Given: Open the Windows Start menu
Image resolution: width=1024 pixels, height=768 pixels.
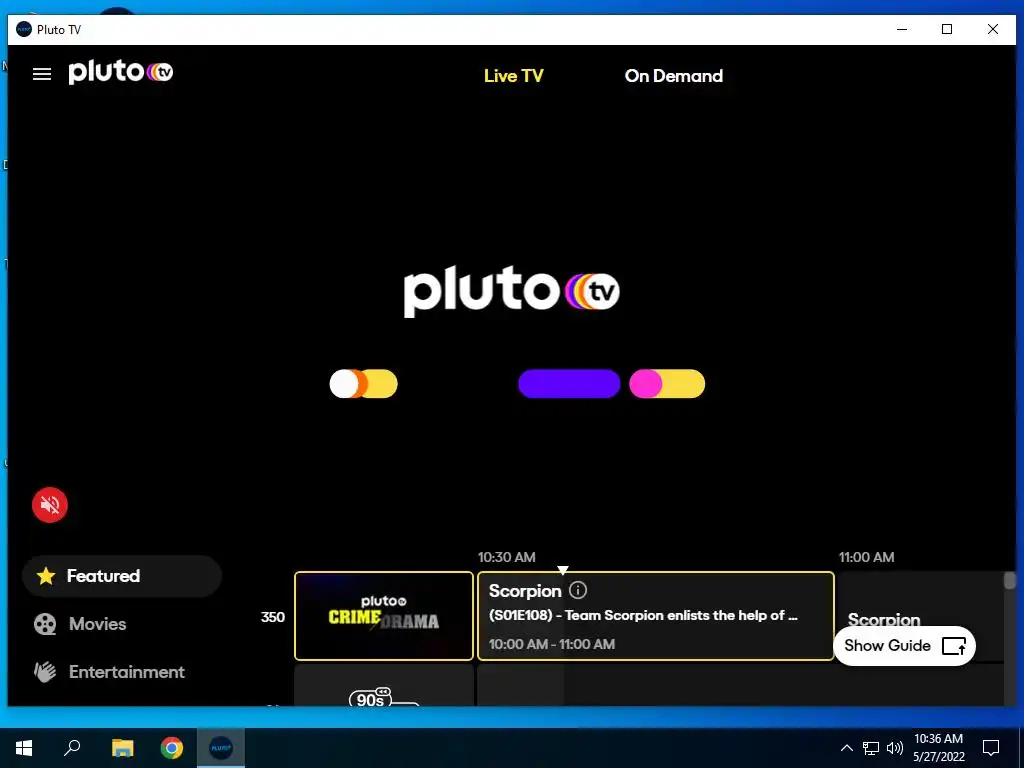Looking at the screenshot, I should click(24, 748).
